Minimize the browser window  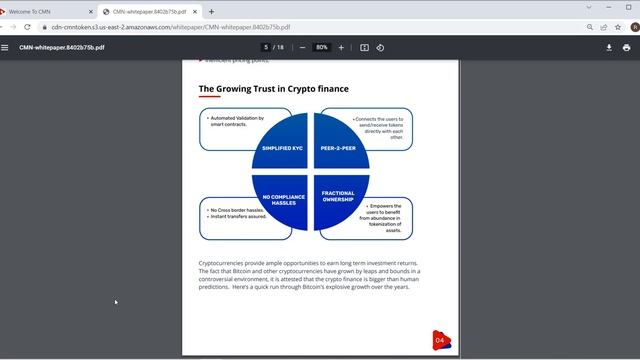pos(609,7)
